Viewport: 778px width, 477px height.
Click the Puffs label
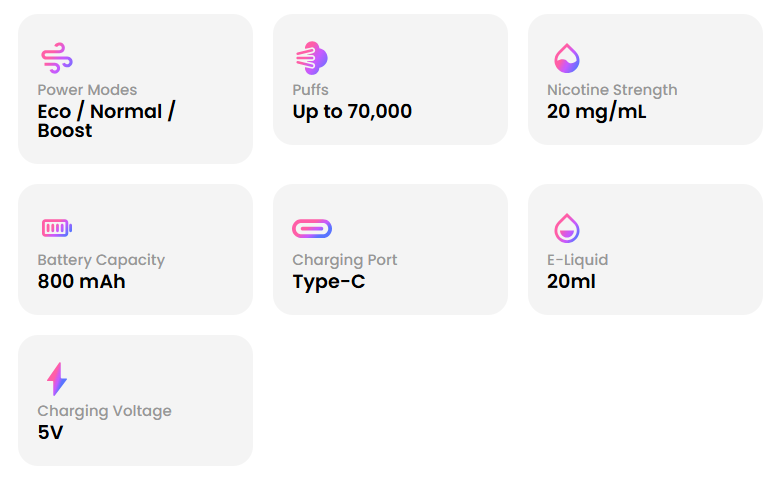click(311, 90)
